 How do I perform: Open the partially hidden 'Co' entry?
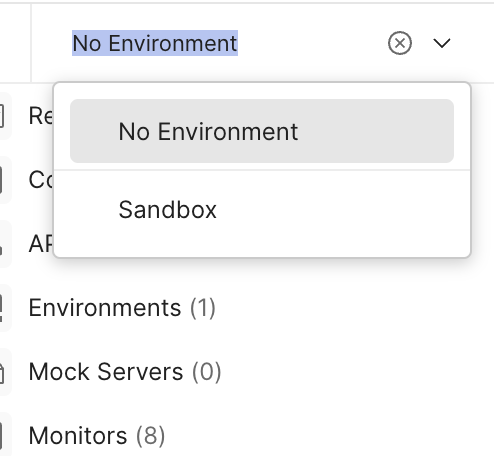[x=41, y=180]
